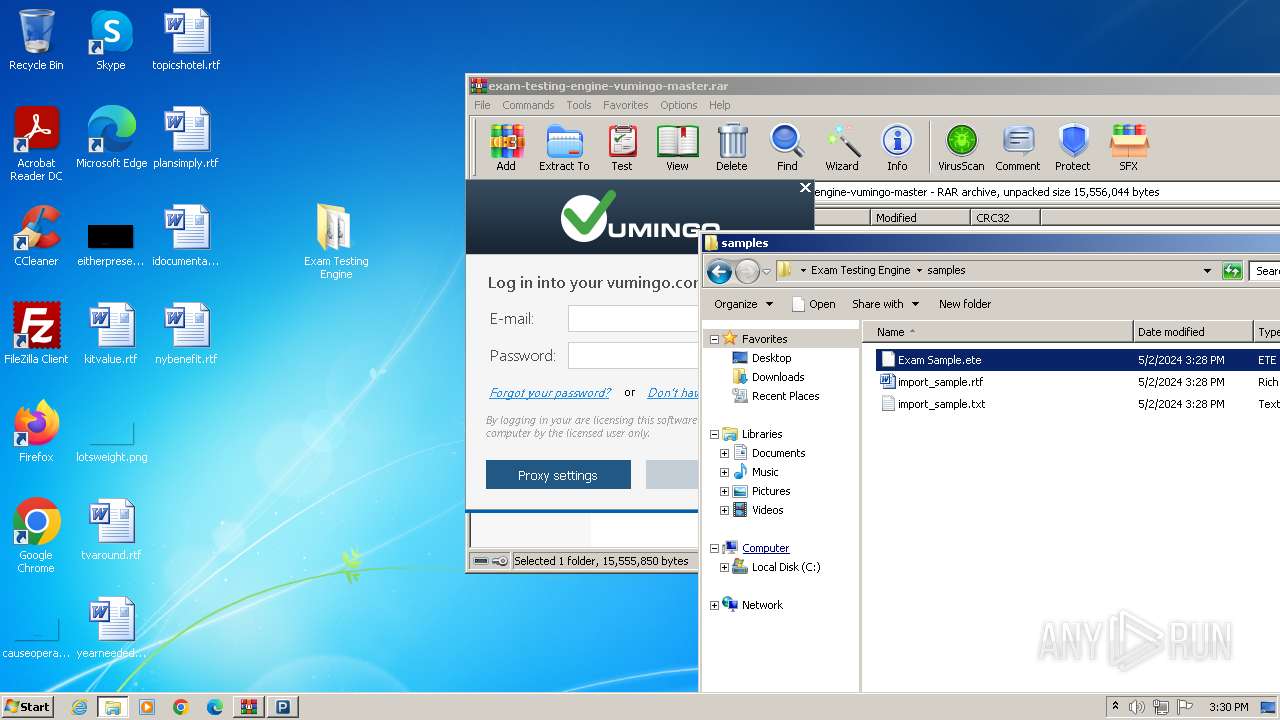Open WinRAR Favorites menu

[626, 105]
